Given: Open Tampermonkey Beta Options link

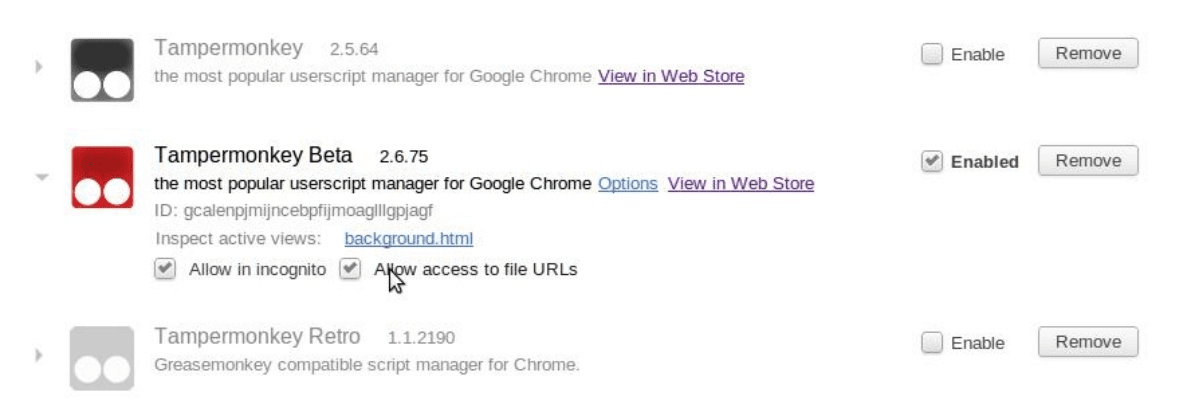Looking at the screenshot, I should click(x=628, y=184).
